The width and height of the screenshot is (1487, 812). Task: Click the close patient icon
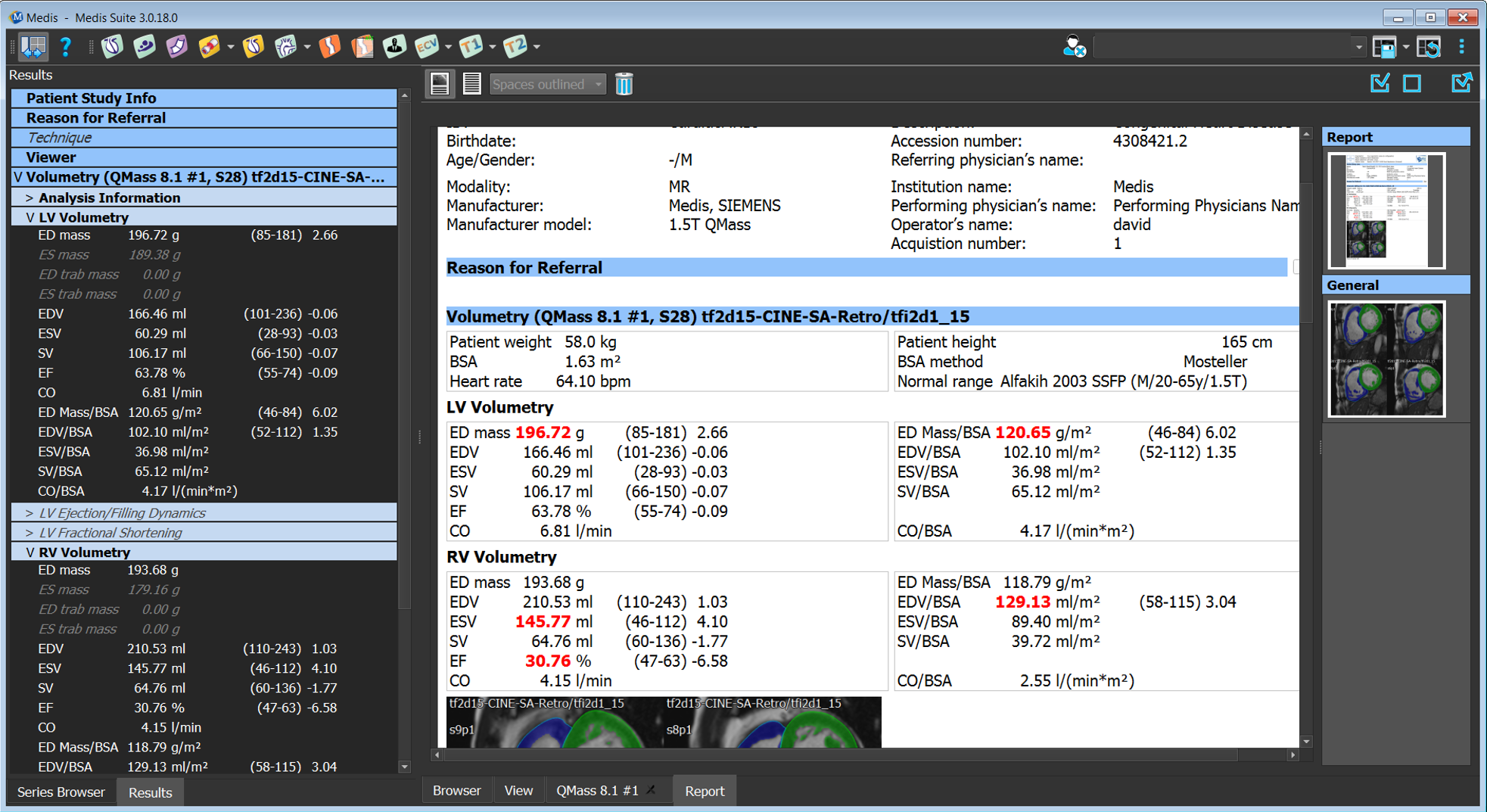tap(1074, 47)
